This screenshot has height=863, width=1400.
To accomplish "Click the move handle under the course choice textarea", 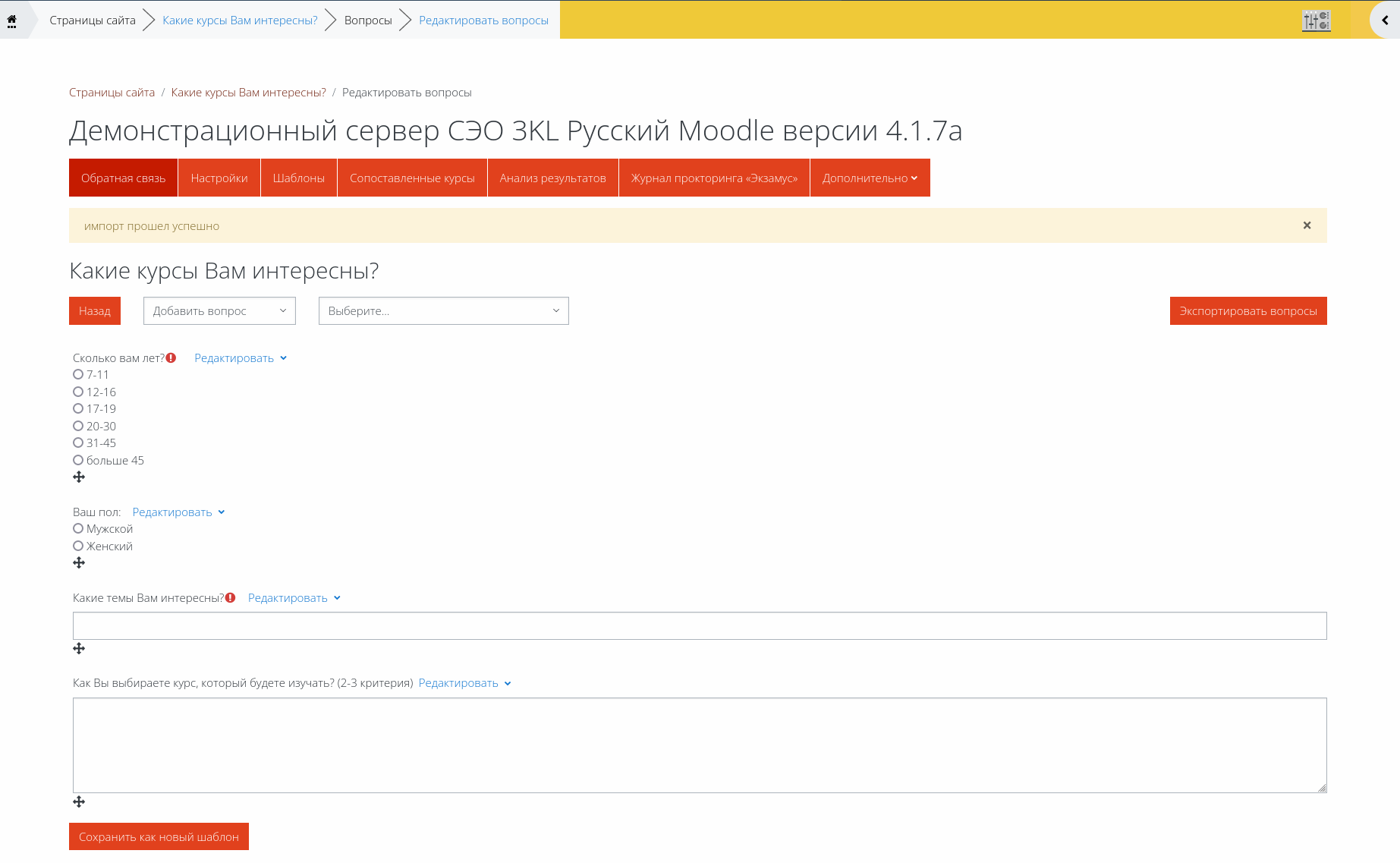I will [79, 802].
